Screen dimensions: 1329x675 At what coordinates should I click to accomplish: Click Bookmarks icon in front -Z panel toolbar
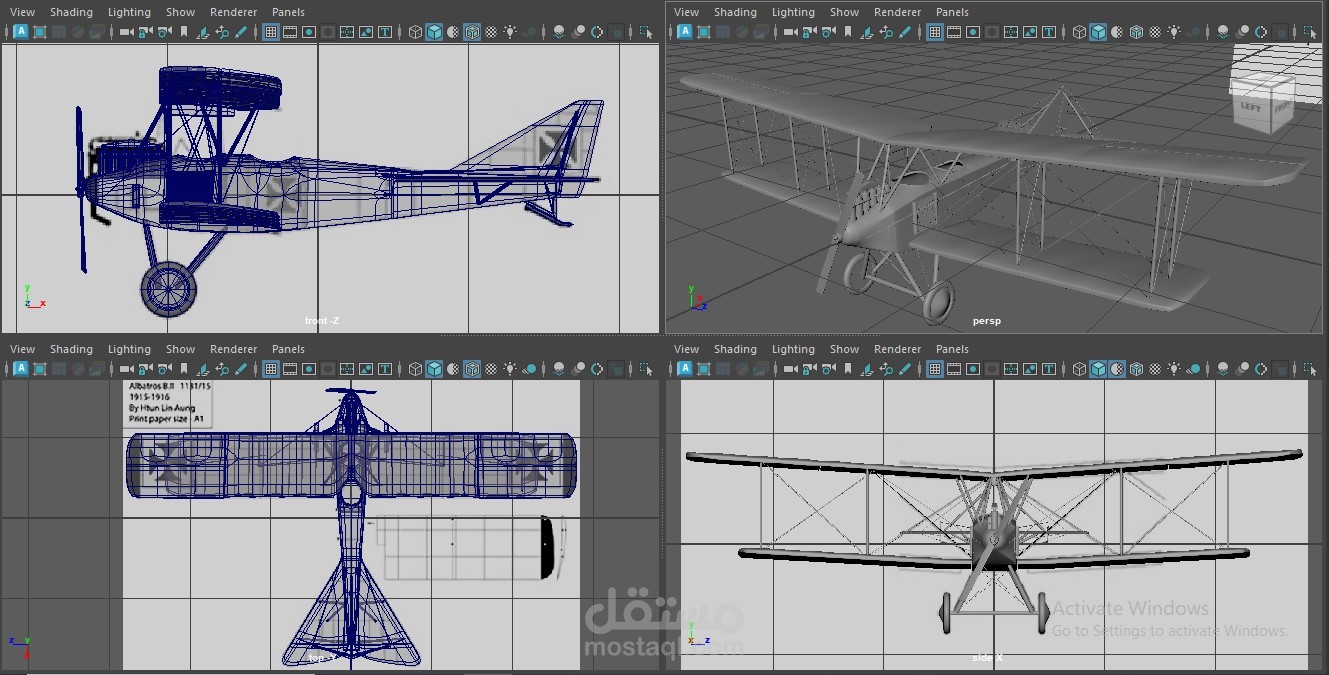point(184,32)
